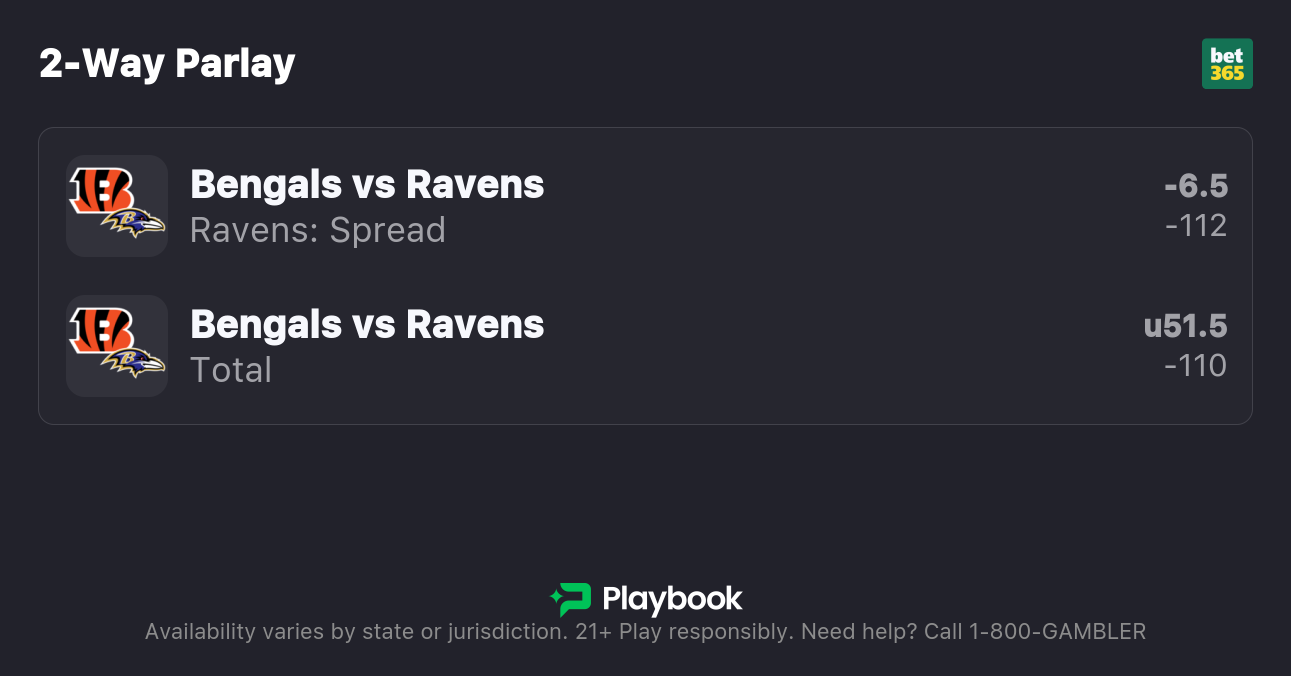Select the 2-Way Parlay heading
Viewport: 1291px width, 676px height.
coord(167,64)
